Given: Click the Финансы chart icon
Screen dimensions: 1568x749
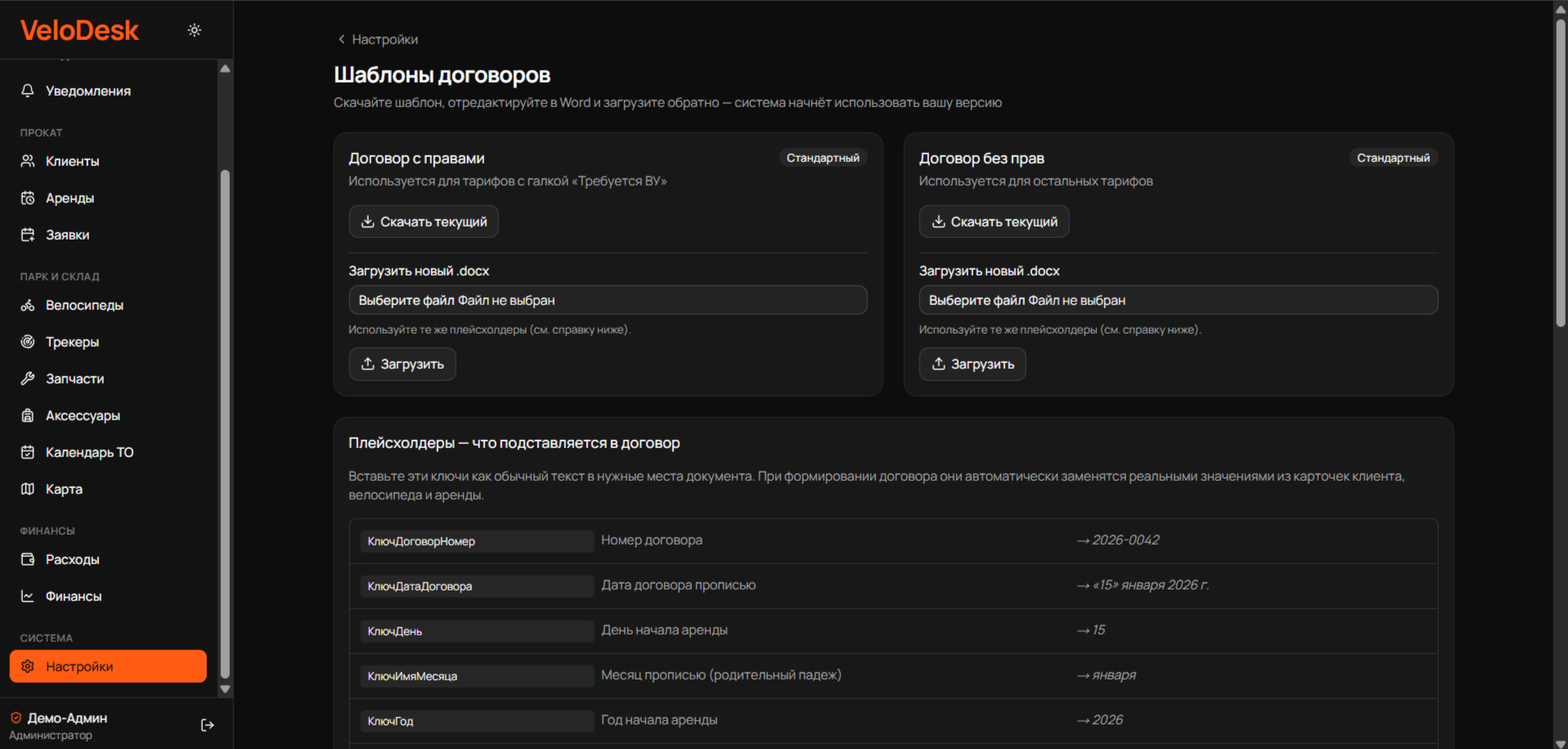Looking at the screenshot, I should pos(28,596).
